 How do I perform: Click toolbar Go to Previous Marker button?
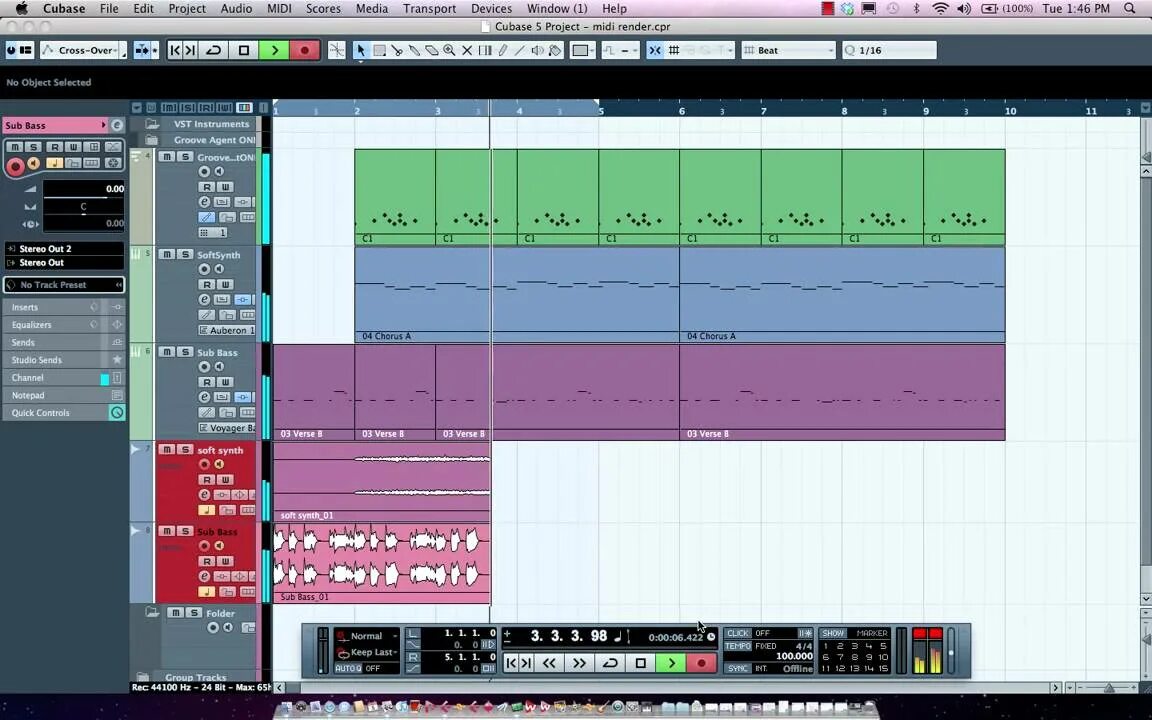pos(175,50)
